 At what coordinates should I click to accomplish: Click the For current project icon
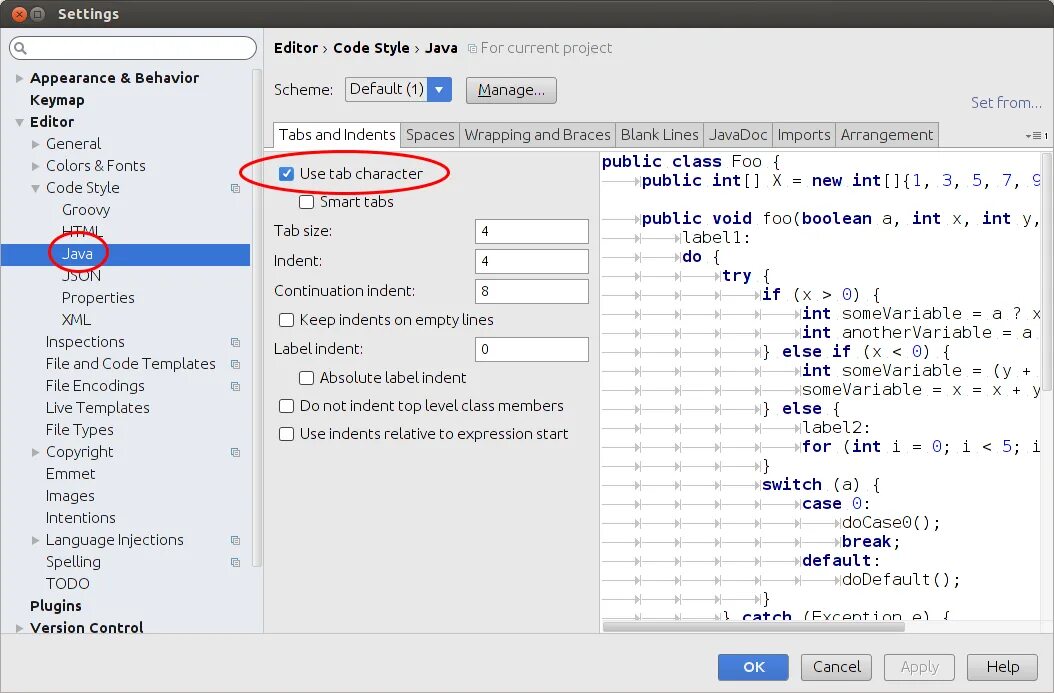click(473, 48)
